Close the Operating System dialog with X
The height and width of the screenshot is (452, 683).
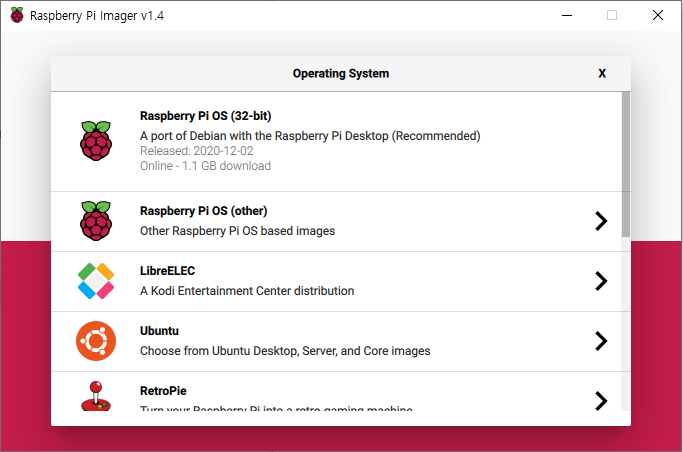(602, 73)
